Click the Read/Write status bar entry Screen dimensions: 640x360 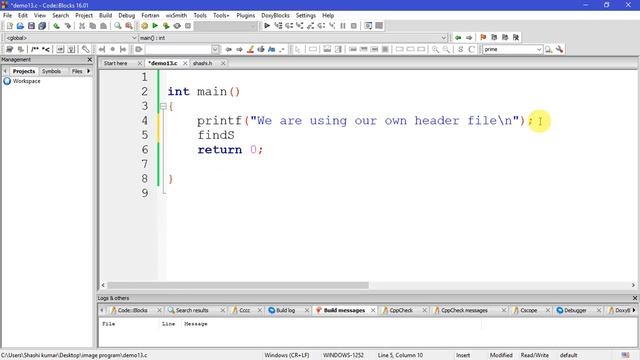tap(534, 355)
